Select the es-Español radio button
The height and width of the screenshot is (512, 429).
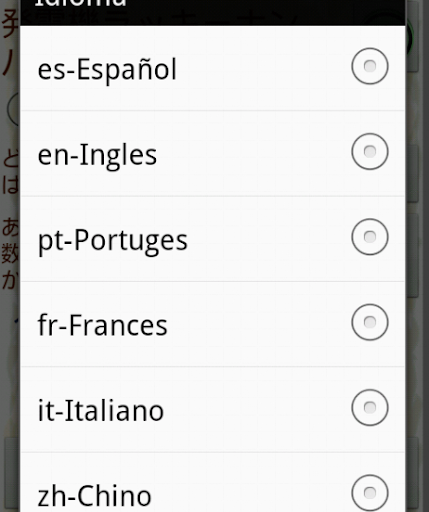[370, 66]
